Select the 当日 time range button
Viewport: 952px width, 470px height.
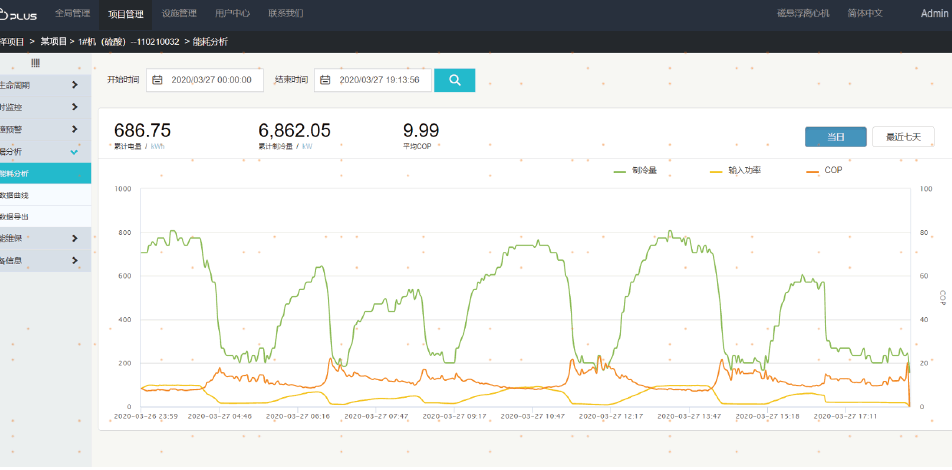tap(835, 137)
